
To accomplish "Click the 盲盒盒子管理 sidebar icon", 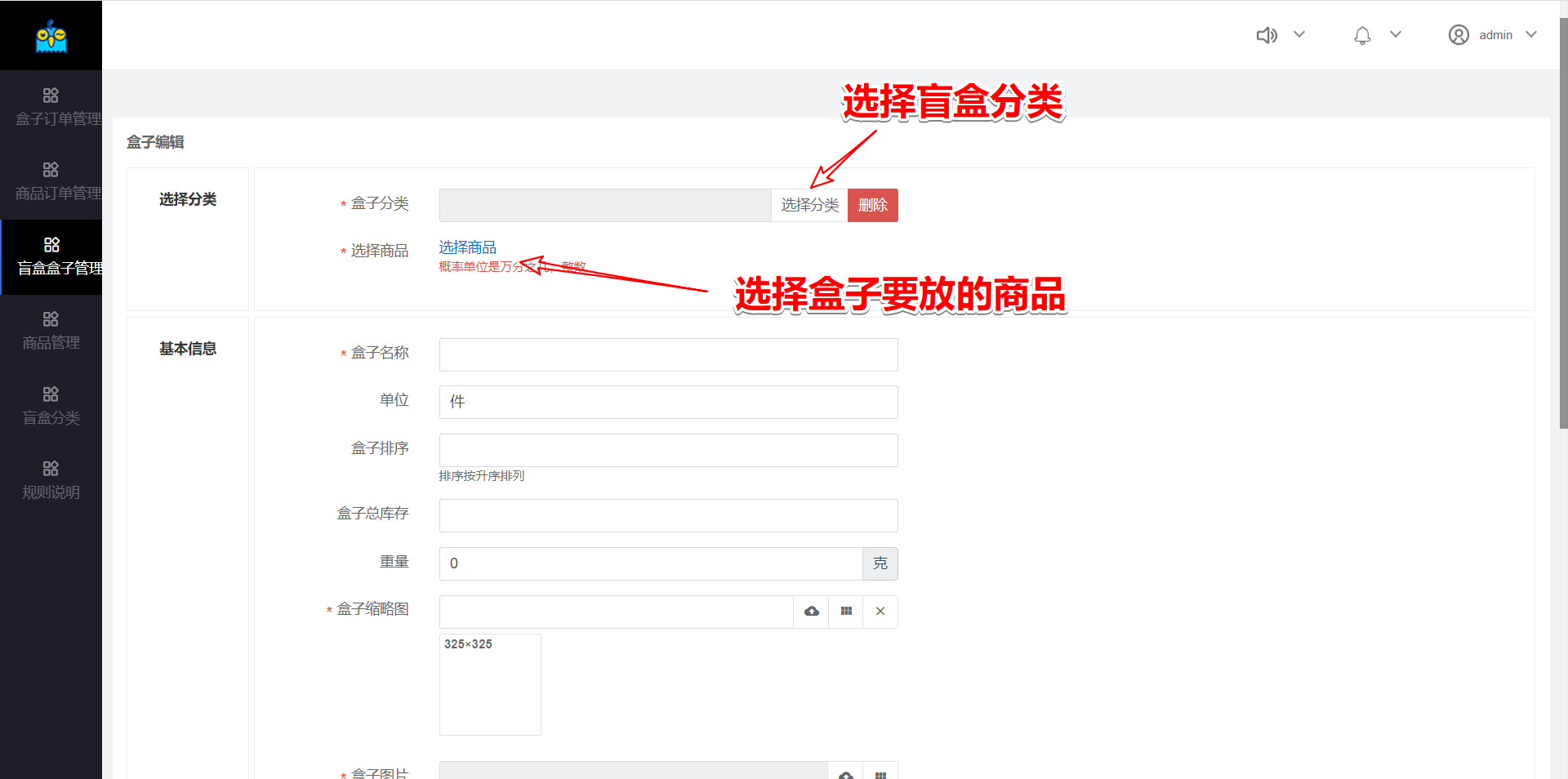I will coord(51,245).
